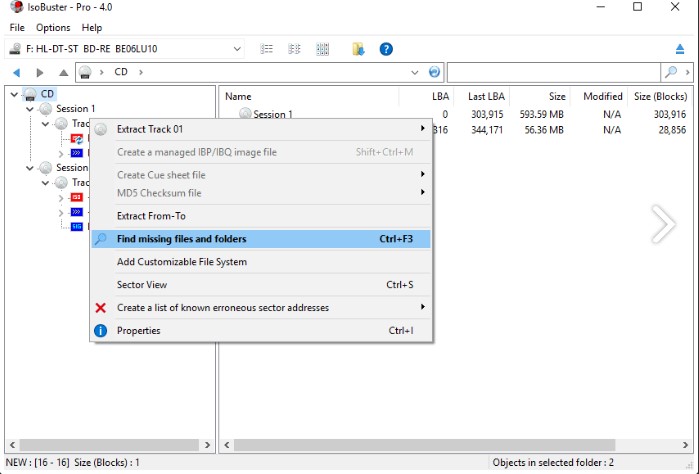Click the blue file system icon under Session 1
The height and width of the screenshot is (474, 699).
[x=77, y=153]
